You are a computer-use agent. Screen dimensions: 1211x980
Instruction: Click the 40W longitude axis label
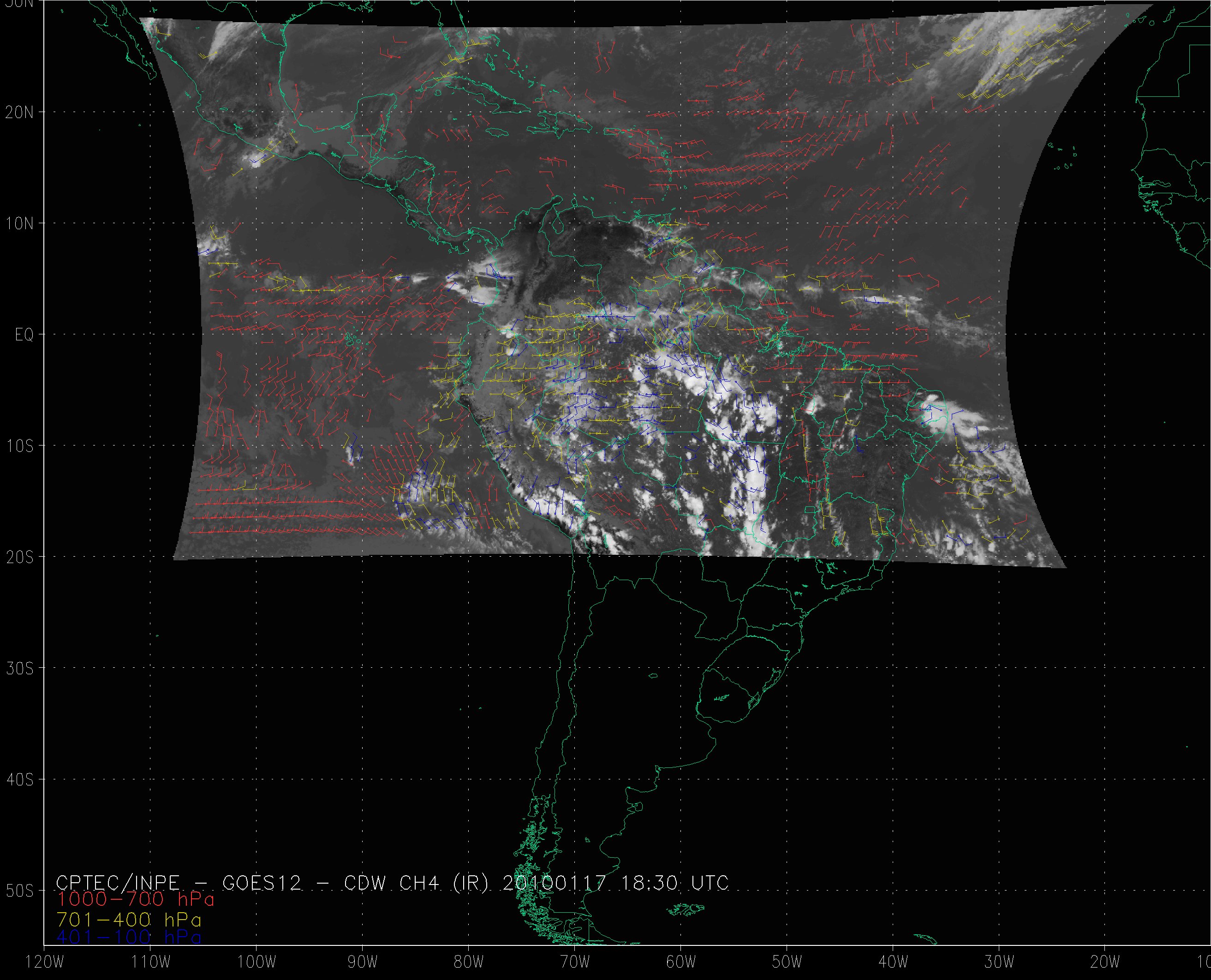tap(893, 962)
